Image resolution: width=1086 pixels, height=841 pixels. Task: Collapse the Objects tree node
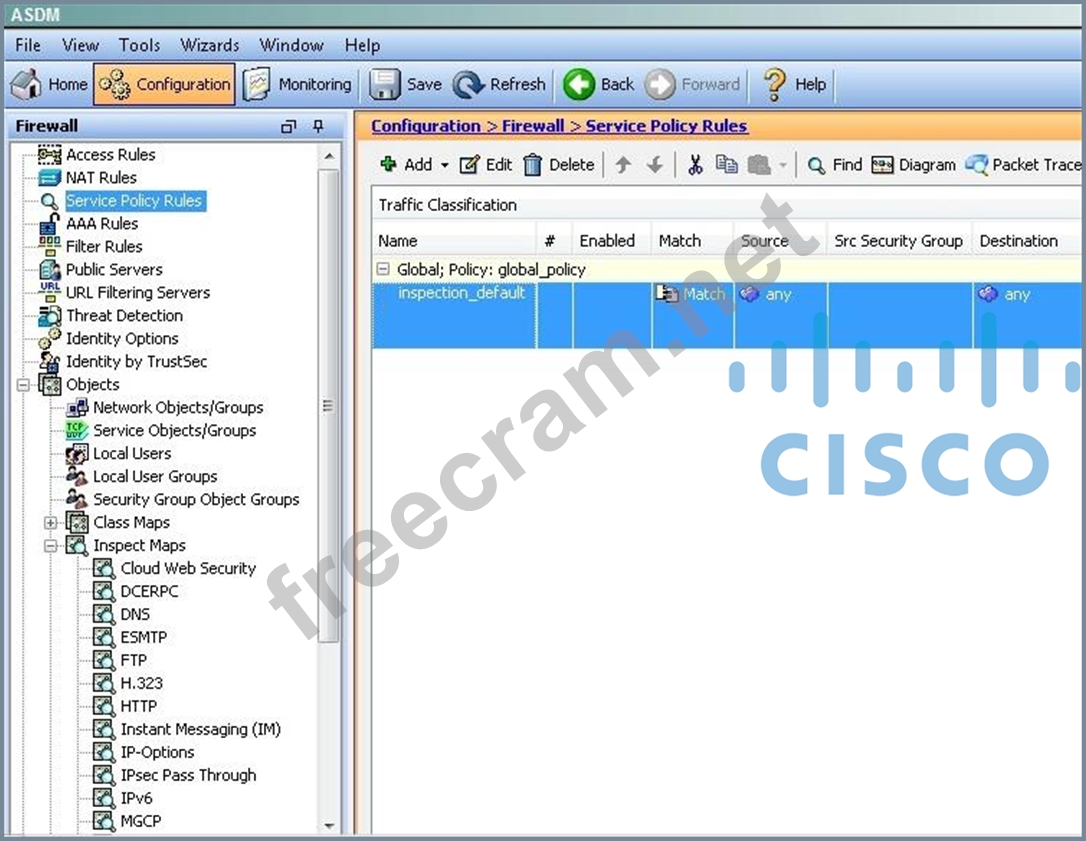(x=24, y=385)
